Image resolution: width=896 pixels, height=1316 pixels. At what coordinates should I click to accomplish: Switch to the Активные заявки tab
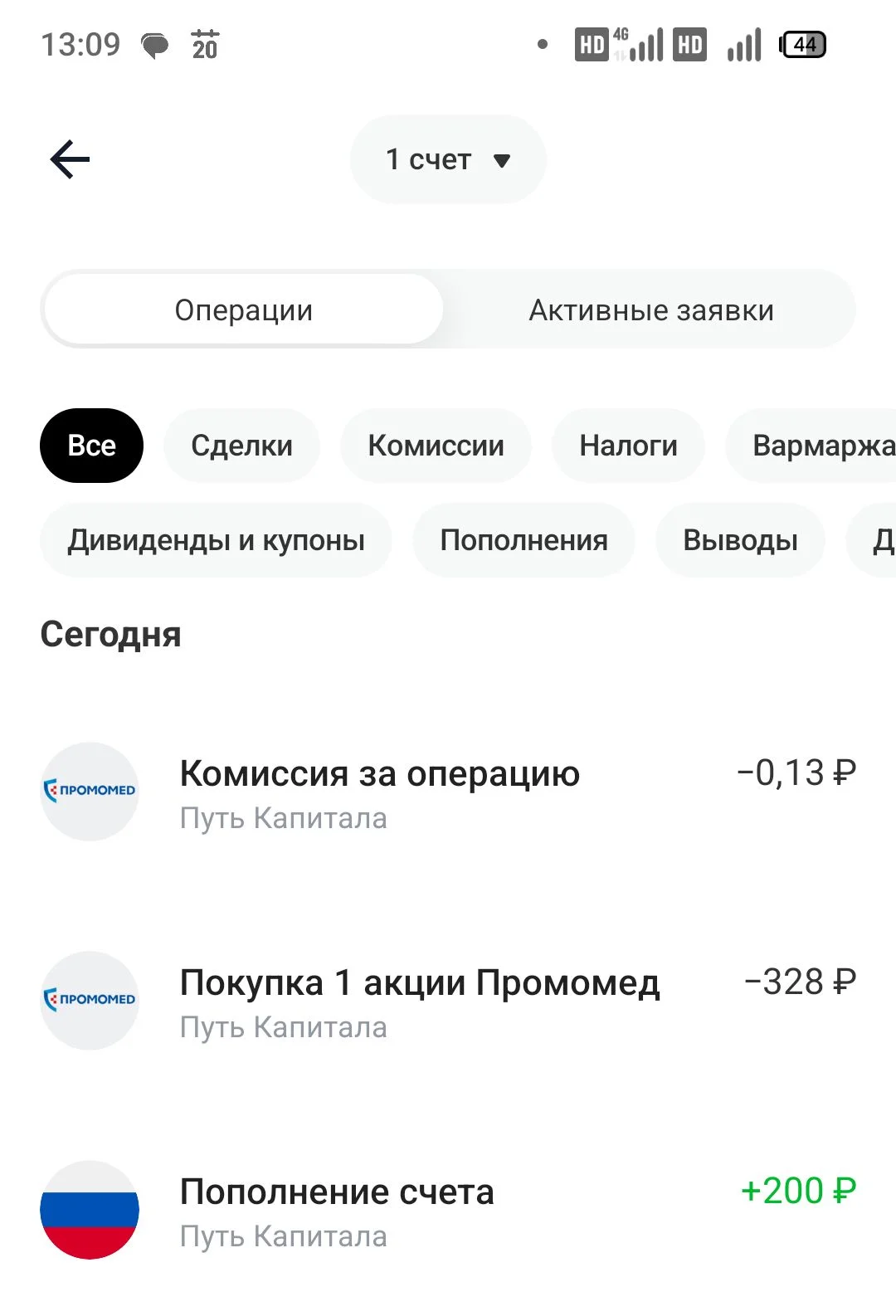click(651, 310)
